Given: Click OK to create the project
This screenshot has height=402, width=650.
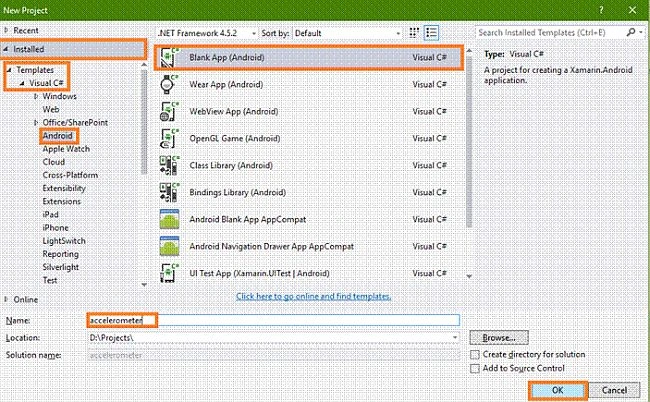Looking at the screenshot, I should [558, 390].
